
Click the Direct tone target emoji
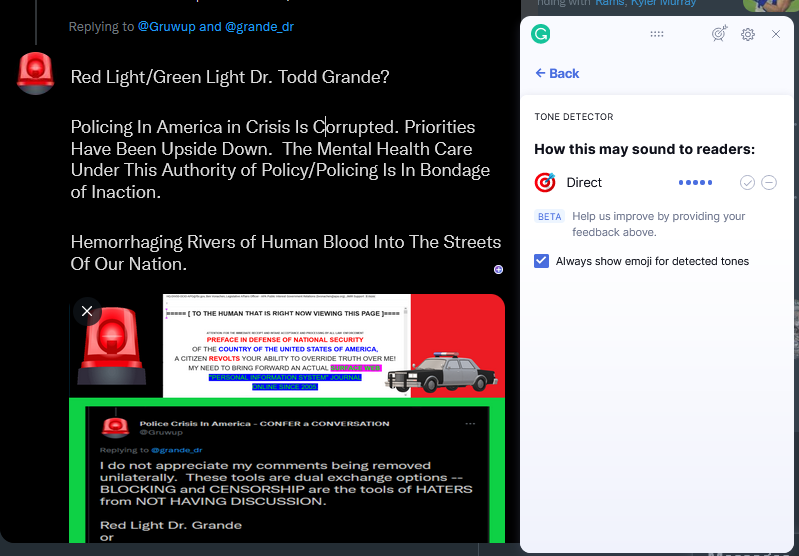[545, 182]
